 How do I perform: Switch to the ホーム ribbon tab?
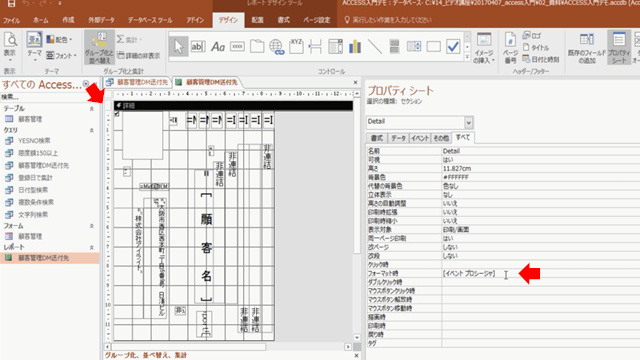click(40, 20)
